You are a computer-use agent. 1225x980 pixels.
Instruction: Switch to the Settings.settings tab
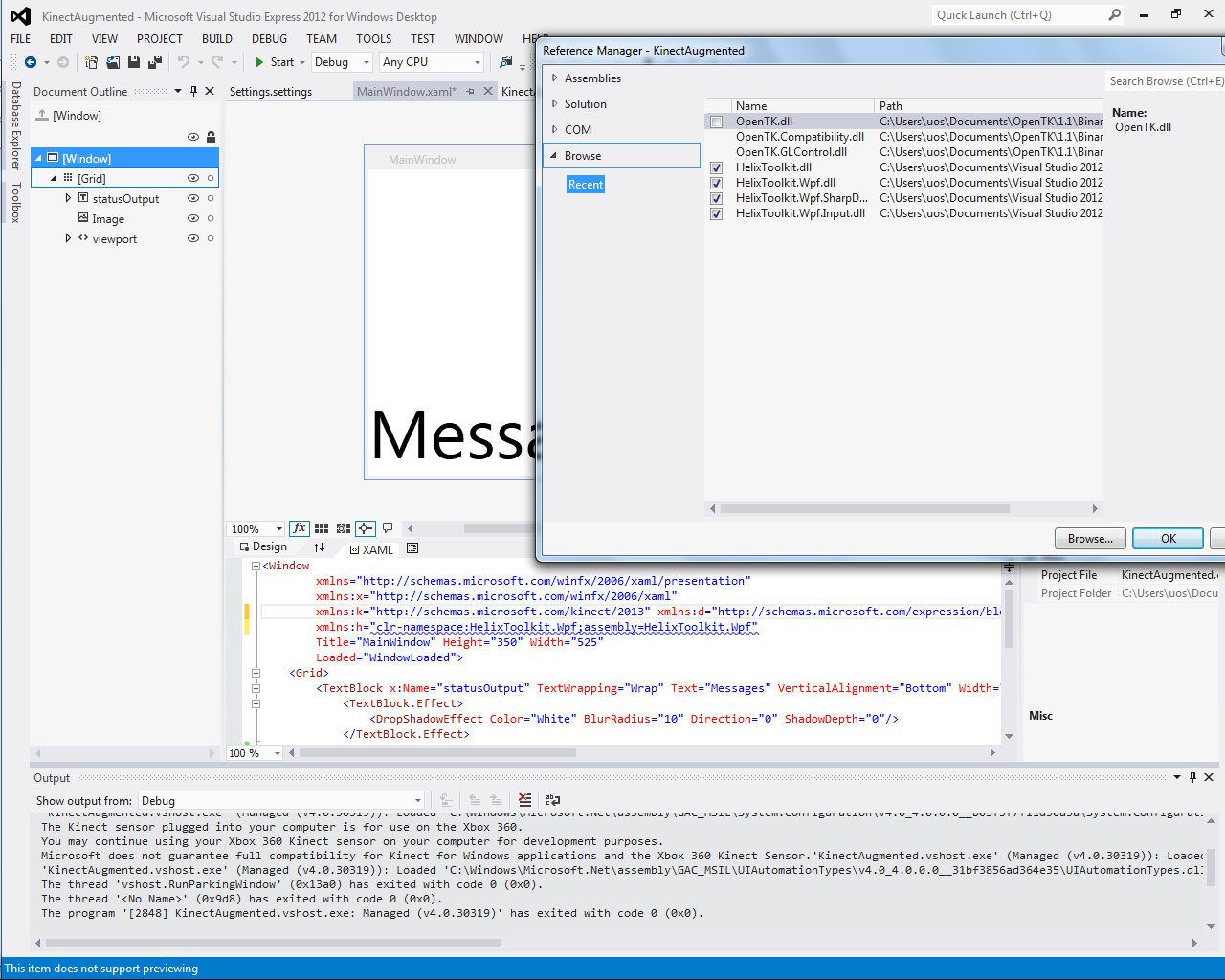tap(271, 92)
